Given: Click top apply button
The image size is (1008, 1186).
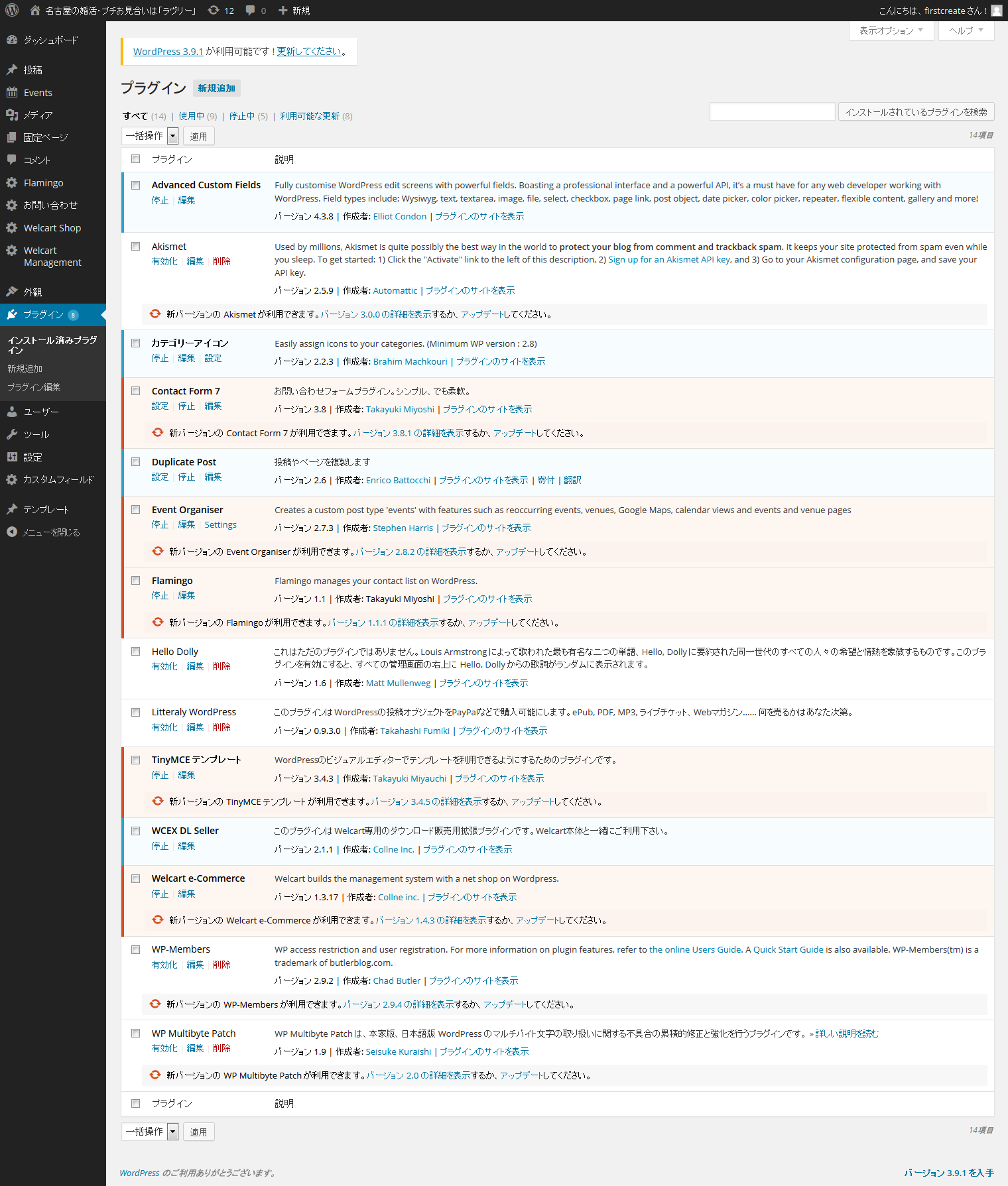Looking at the screenshot, I should (198, 137).
